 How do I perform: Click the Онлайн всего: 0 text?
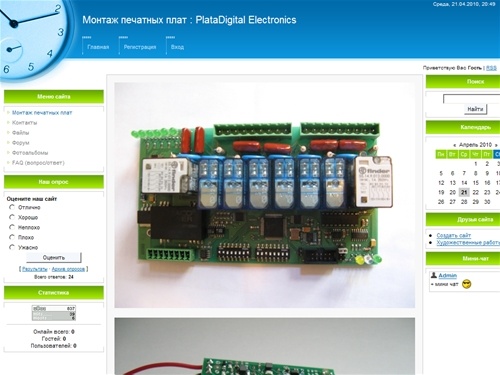point(54,332)
